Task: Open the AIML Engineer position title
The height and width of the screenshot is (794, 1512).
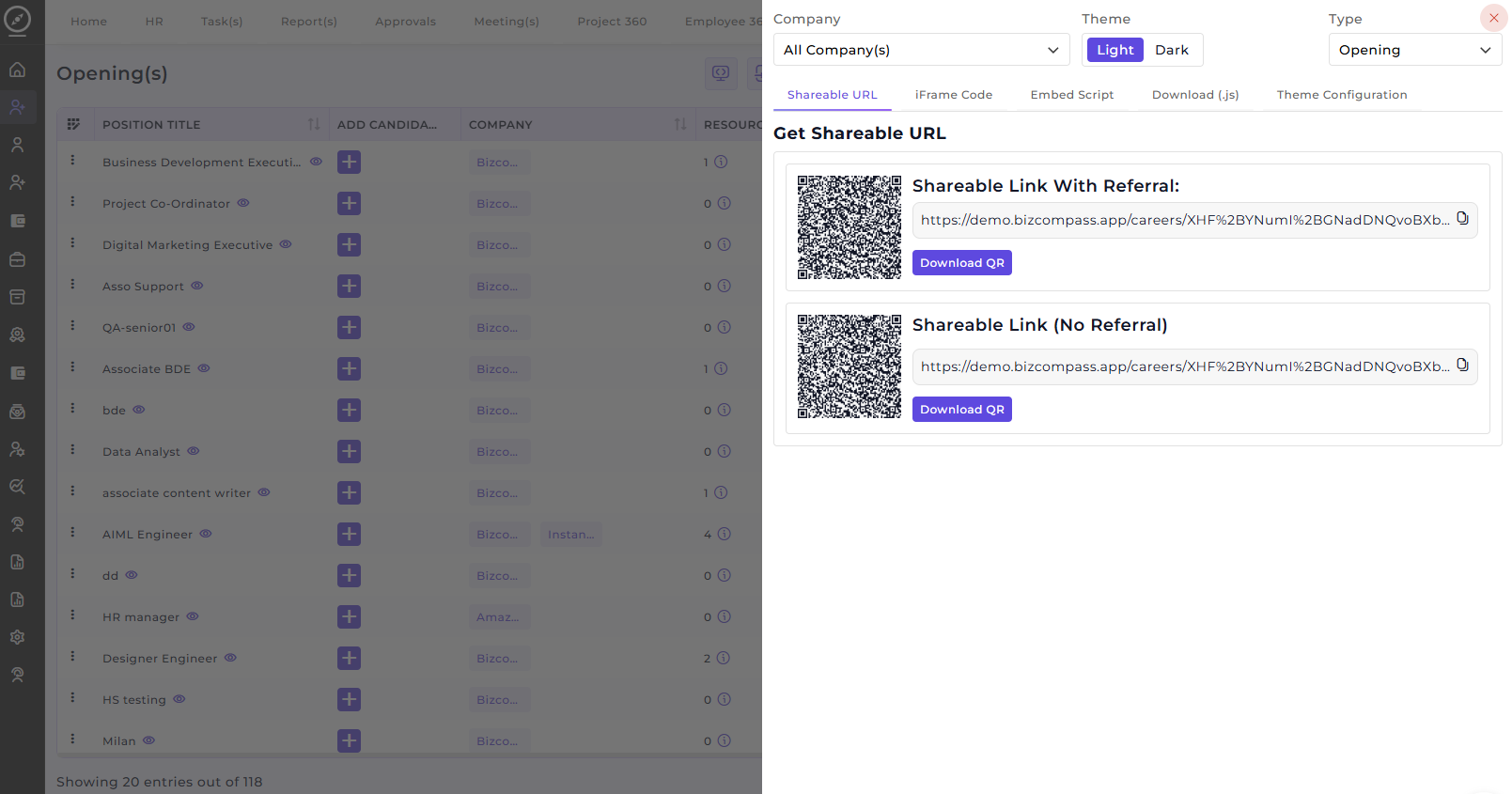Action: (148, 535)
